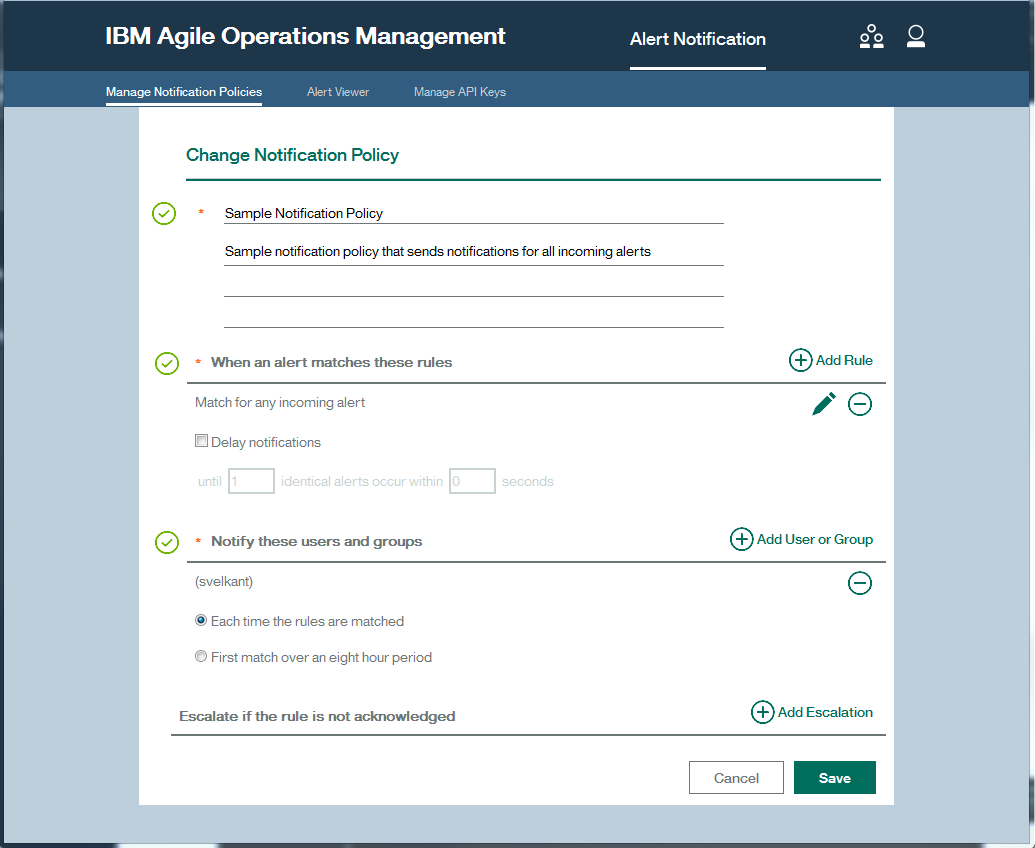Click the Add Escalation link text
This screenshot has height=848, width=1035.
(x=825, y=712)
